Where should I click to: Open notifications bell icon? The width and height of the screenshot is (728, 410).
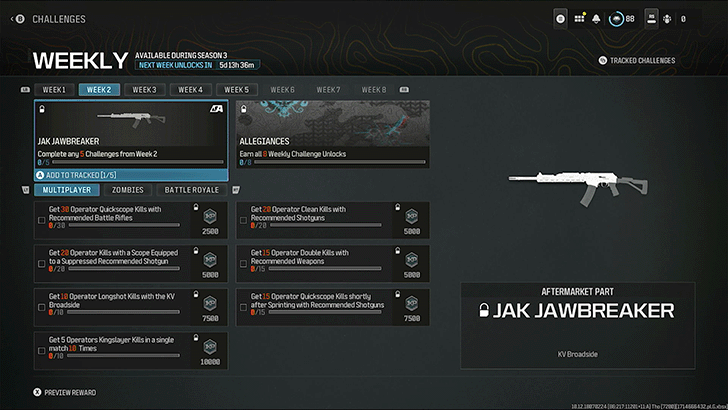[596, 19]
